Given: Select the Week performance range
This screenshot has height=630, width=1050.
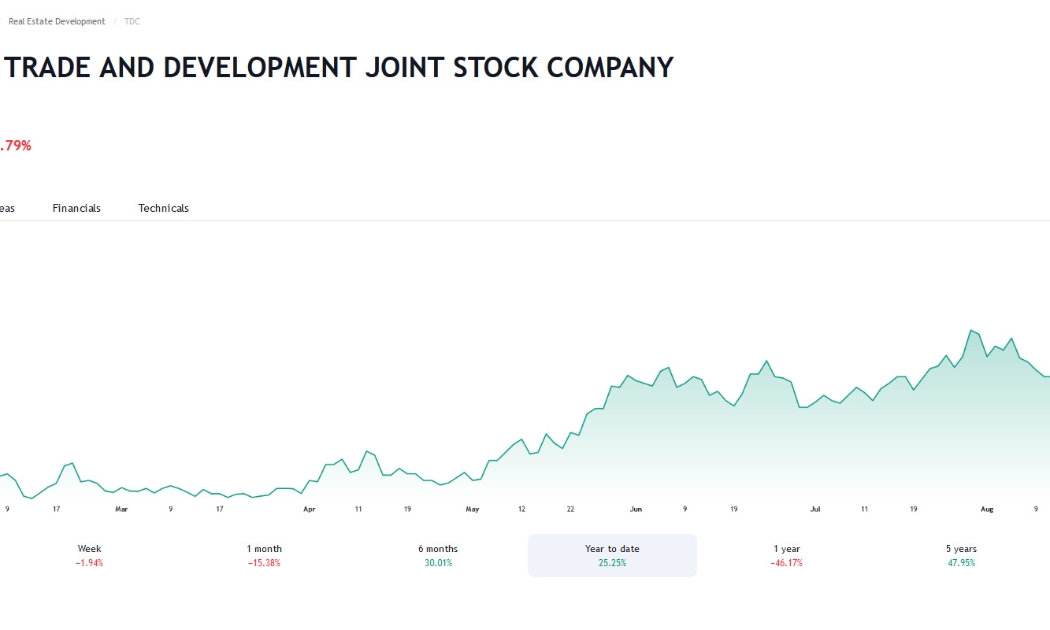Looking at the screenshot, I should [89, 555].
